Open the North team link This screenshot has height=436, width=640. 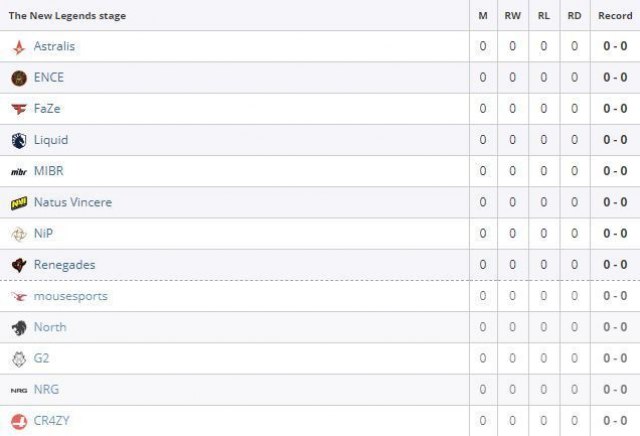pos(50,327)
